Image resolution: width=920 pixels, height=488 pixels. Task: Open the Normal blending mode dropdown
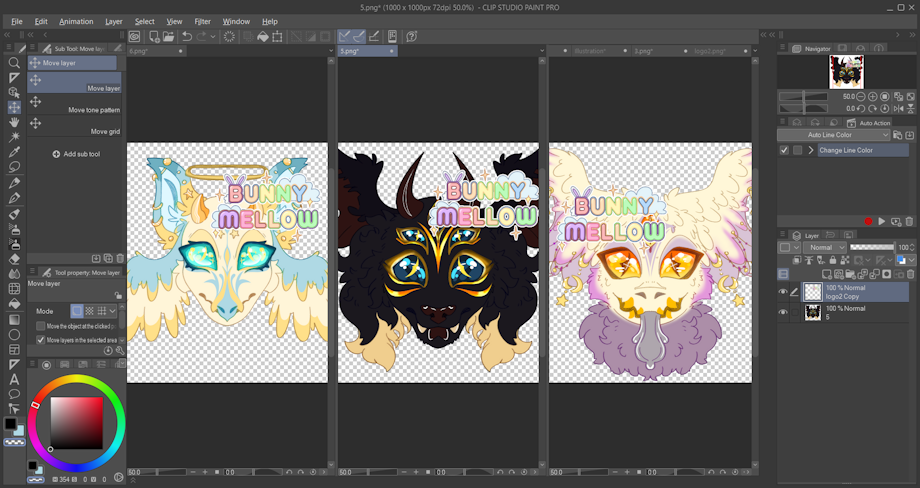826,247
